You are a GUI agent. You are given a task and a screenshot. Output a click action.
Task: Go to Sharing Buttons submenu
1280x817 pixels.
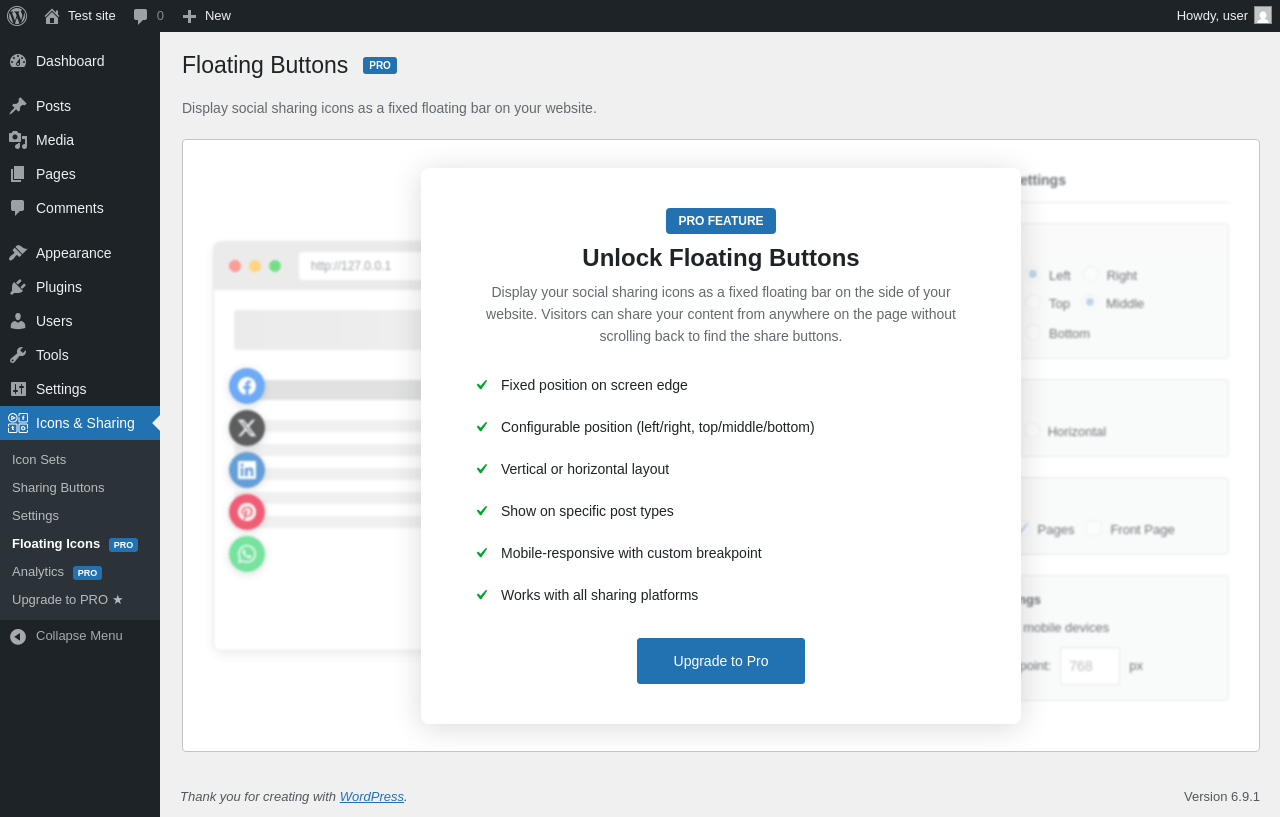tap(58, 488)
